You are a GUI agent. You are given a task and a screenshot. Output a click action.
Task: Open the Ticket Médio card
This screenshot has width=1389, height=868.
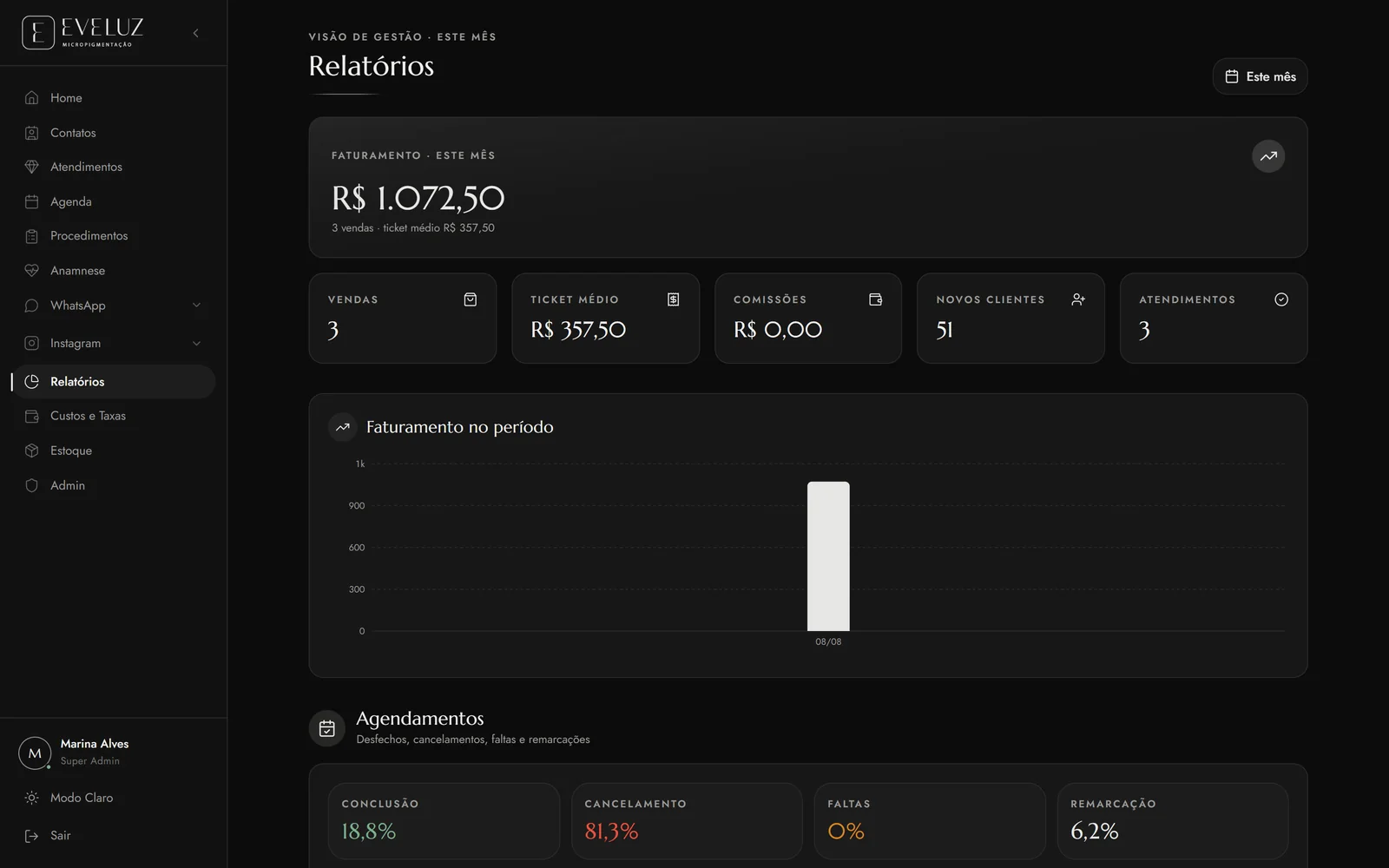[605, 319]
